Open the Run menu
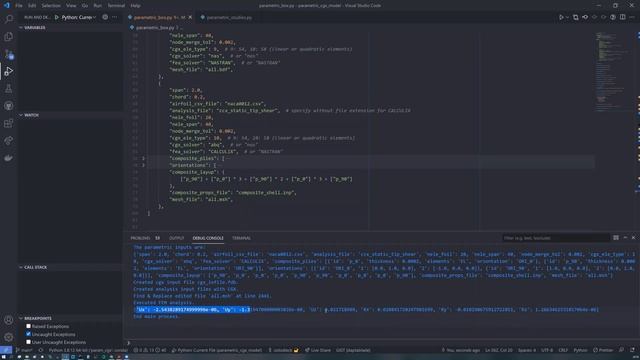This screenshot has height=360, width=640. click(98, 6)
